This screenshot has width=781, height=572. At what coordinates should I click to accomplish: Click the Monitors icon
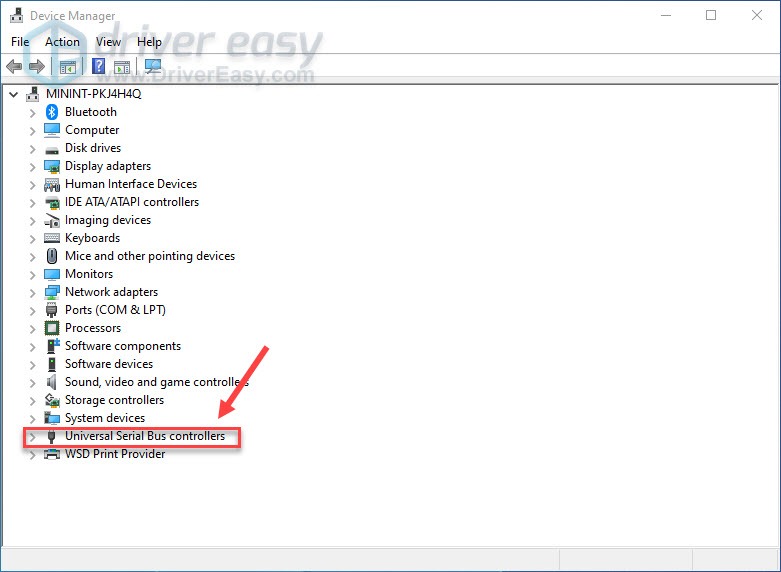coord(52,274)
